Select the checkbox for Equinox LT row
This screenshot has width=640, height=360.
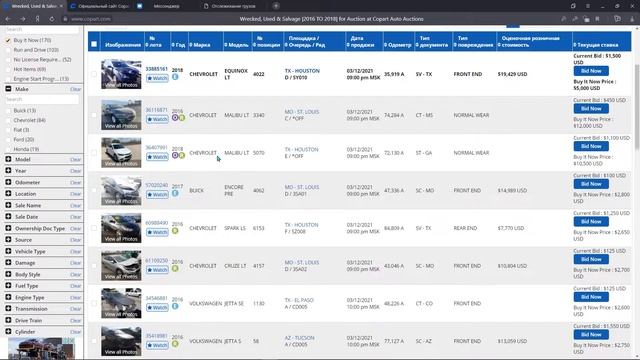(x=94, y=74)
